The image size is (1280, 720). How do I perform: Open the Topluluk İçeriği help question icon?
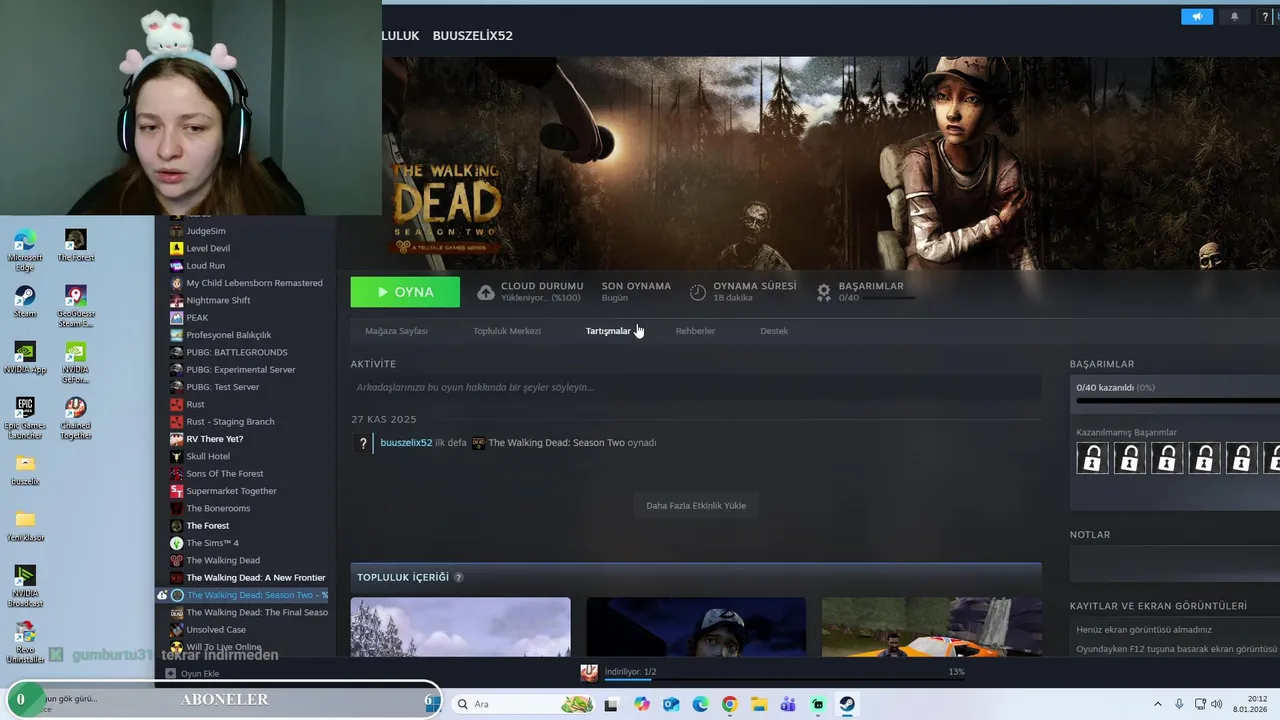(x=459, y=577)
